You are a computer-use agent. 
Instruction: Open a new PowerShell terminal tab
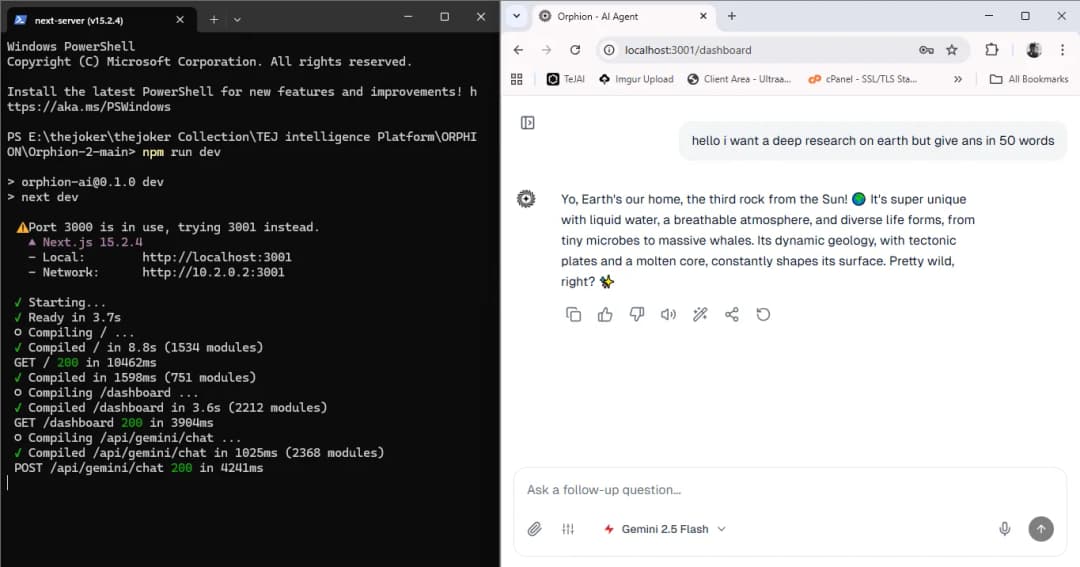click(214, 19)
